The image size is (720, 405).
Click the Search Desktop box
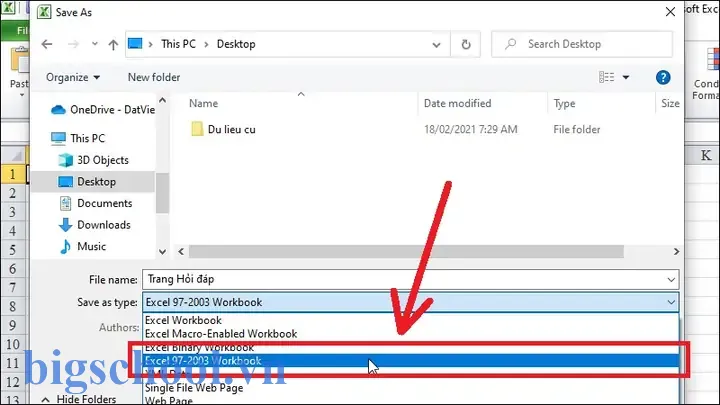pos(582,44)
